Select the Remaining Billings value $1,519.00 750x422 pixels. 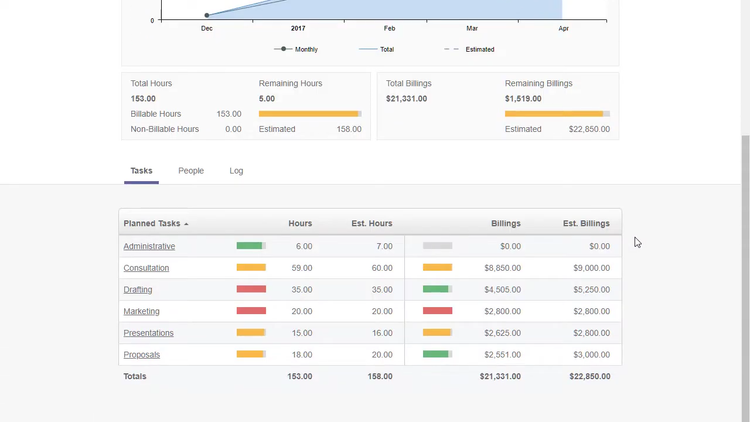click(x=523, y=99)
